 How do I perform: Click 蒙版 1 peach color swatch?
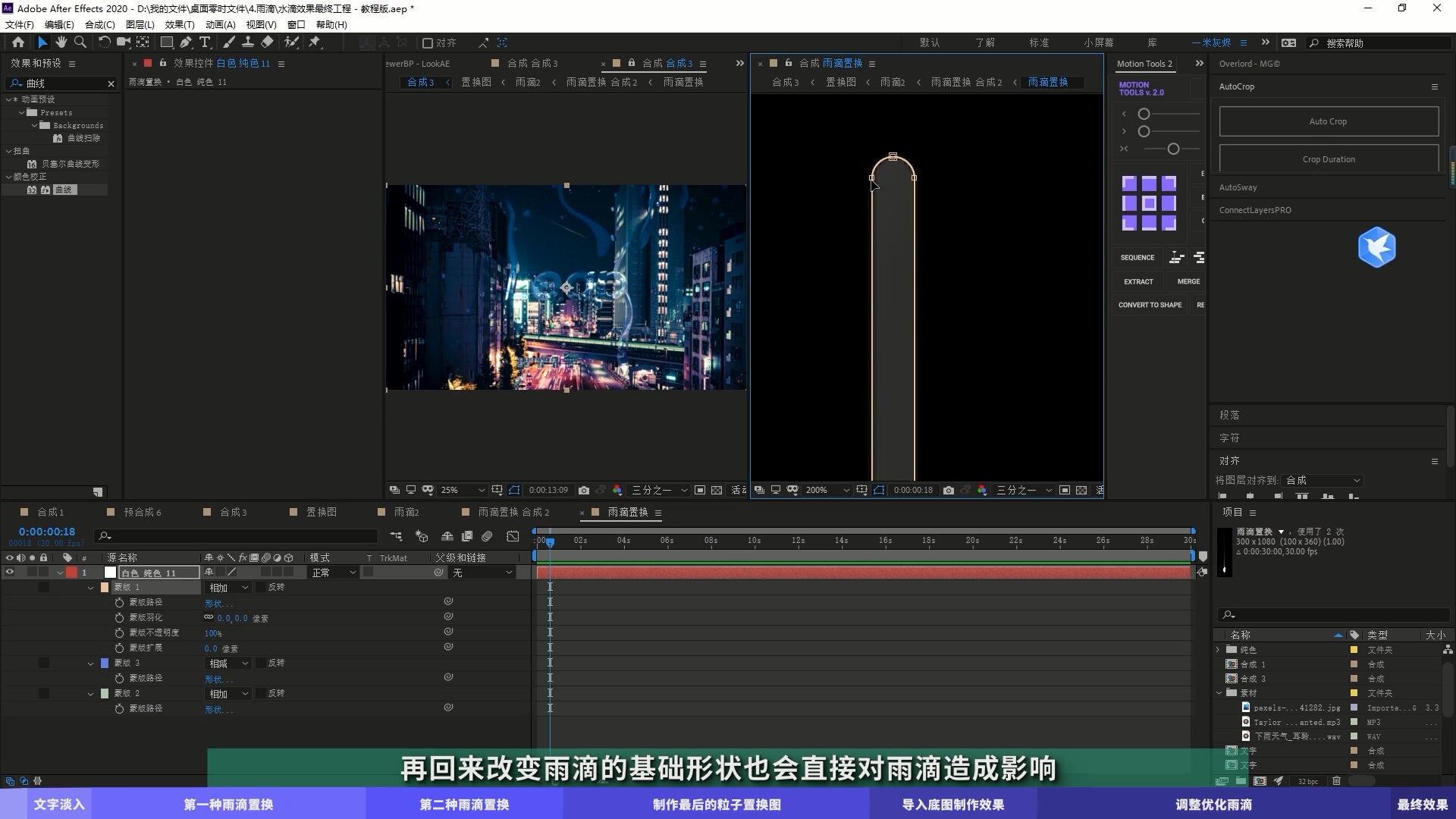(105, 587)
